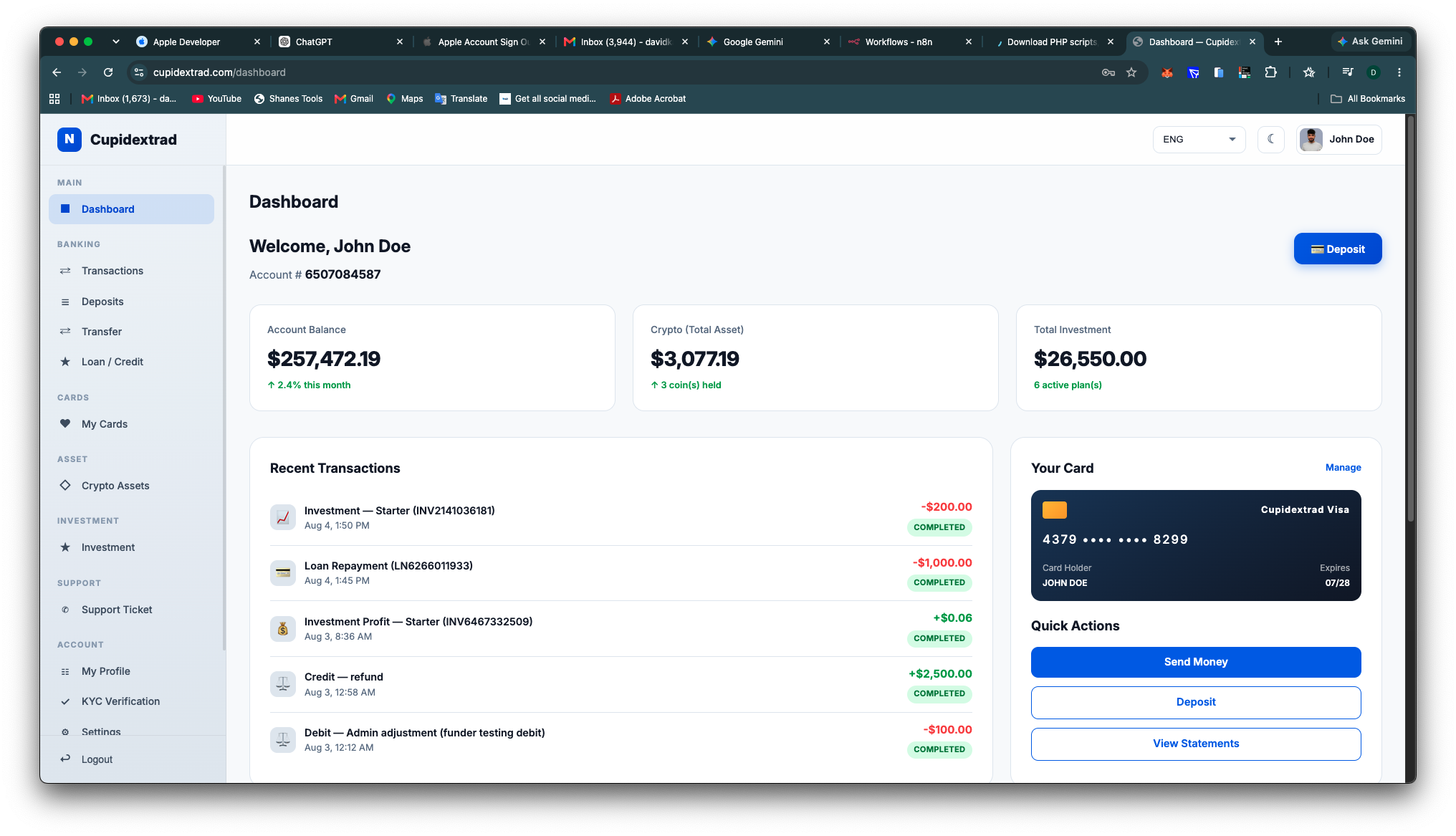Click the Logout arrow icon
Image resolution: width=1456 pixels, height=836 pixels.
[65, 759]
